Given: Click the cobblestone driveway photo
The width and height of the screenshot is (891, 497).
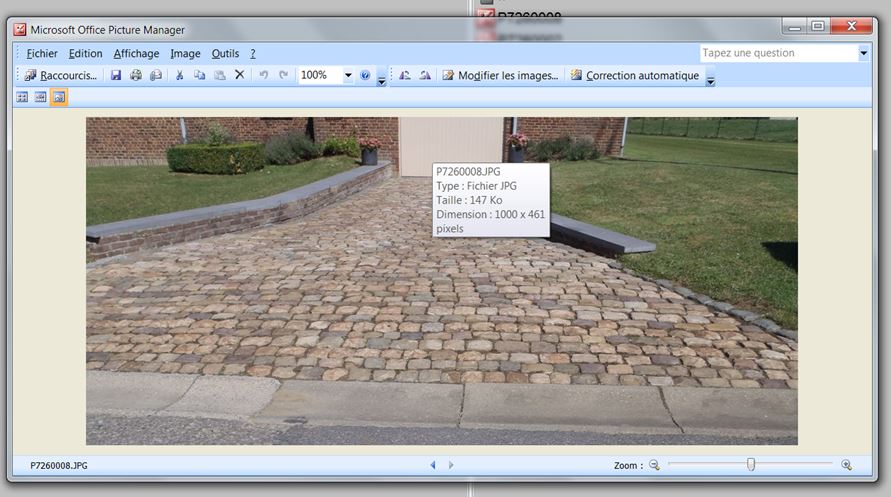Looking at the screenshot, I should point(442,281).
